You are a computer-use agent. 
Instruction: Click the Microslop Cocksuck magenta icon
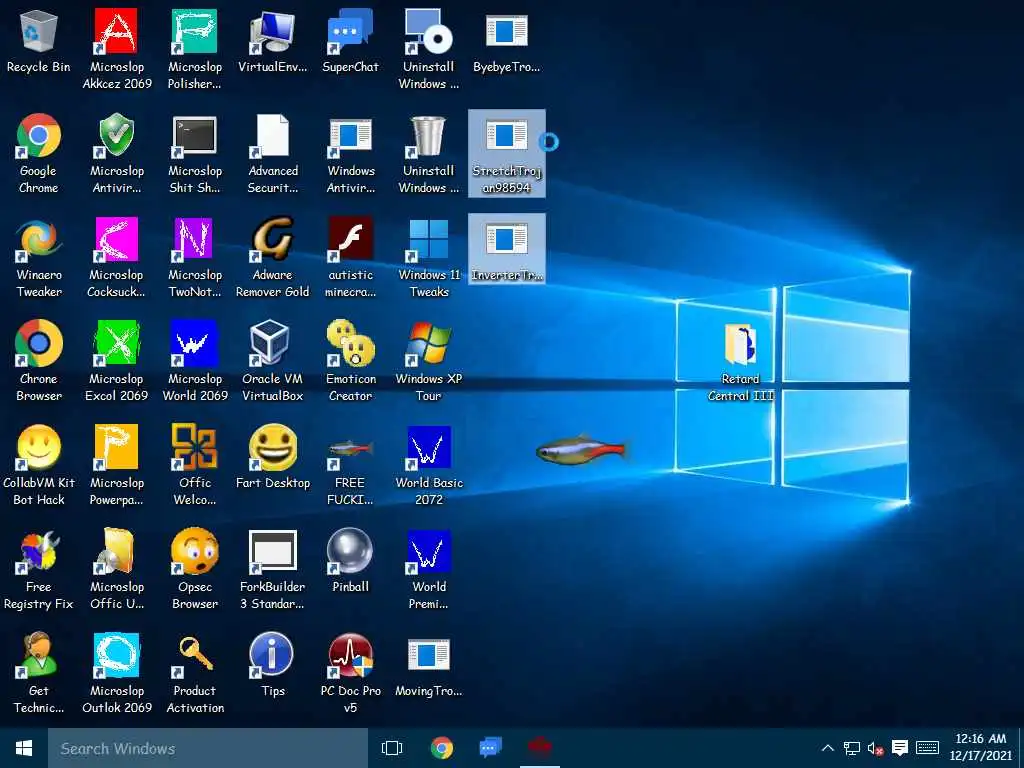coord(116,239)
